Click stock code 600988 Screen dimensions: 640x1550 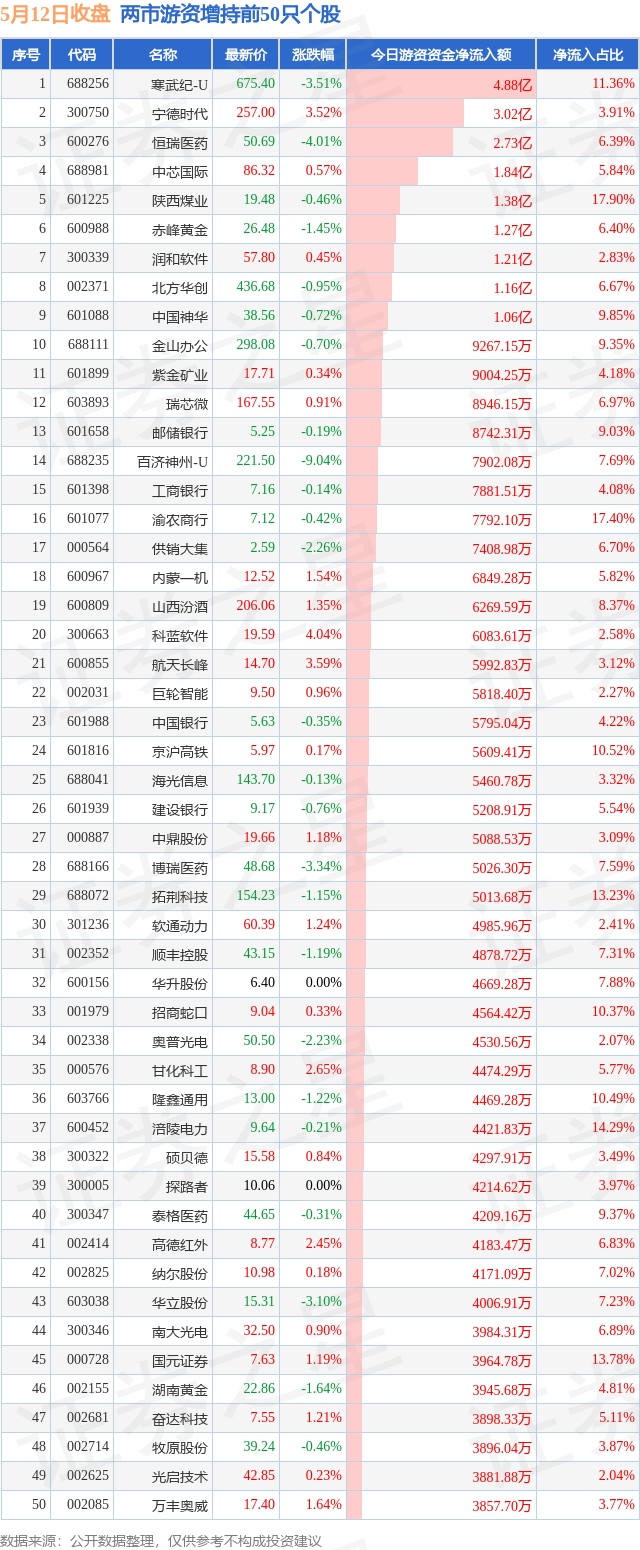(88, 229)
